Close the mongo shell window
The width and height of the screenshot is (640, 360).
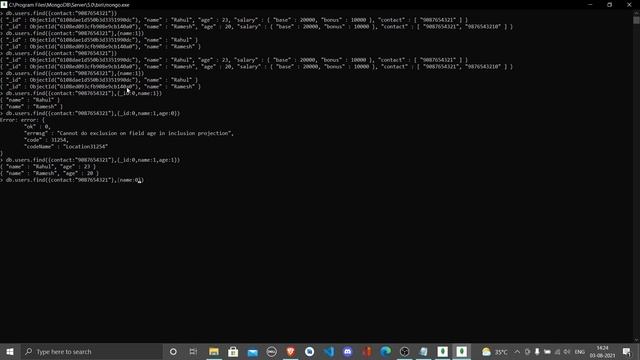(x=629, y=4)
